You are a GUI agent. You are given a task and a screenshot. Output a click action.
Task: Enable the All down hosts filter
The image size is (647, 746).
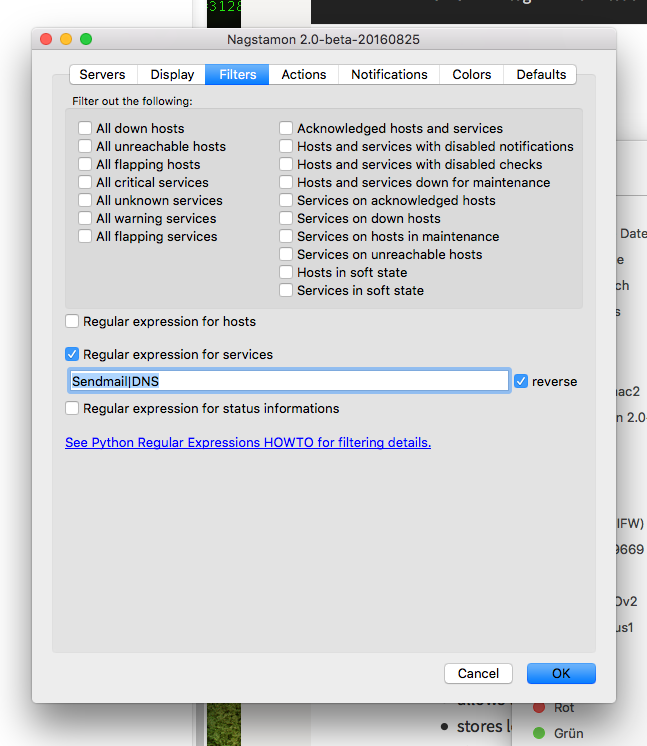pyautogui.click(x=86, y=129)
